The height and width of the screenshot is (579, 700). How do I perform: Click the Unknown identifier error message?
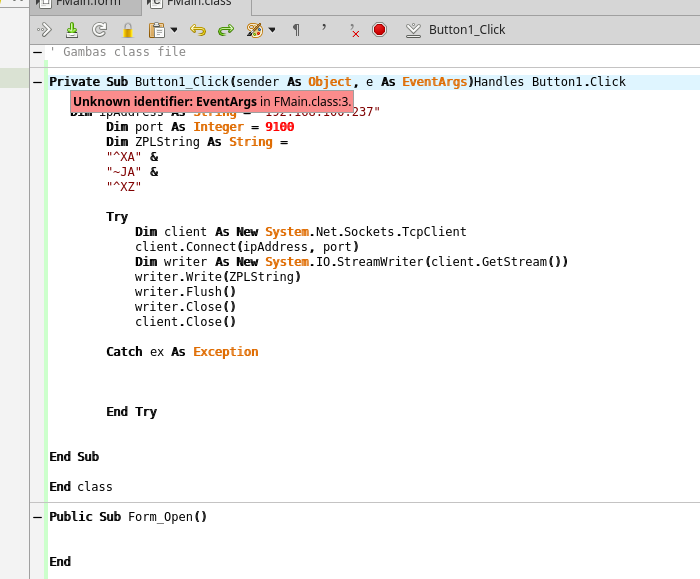212,101
